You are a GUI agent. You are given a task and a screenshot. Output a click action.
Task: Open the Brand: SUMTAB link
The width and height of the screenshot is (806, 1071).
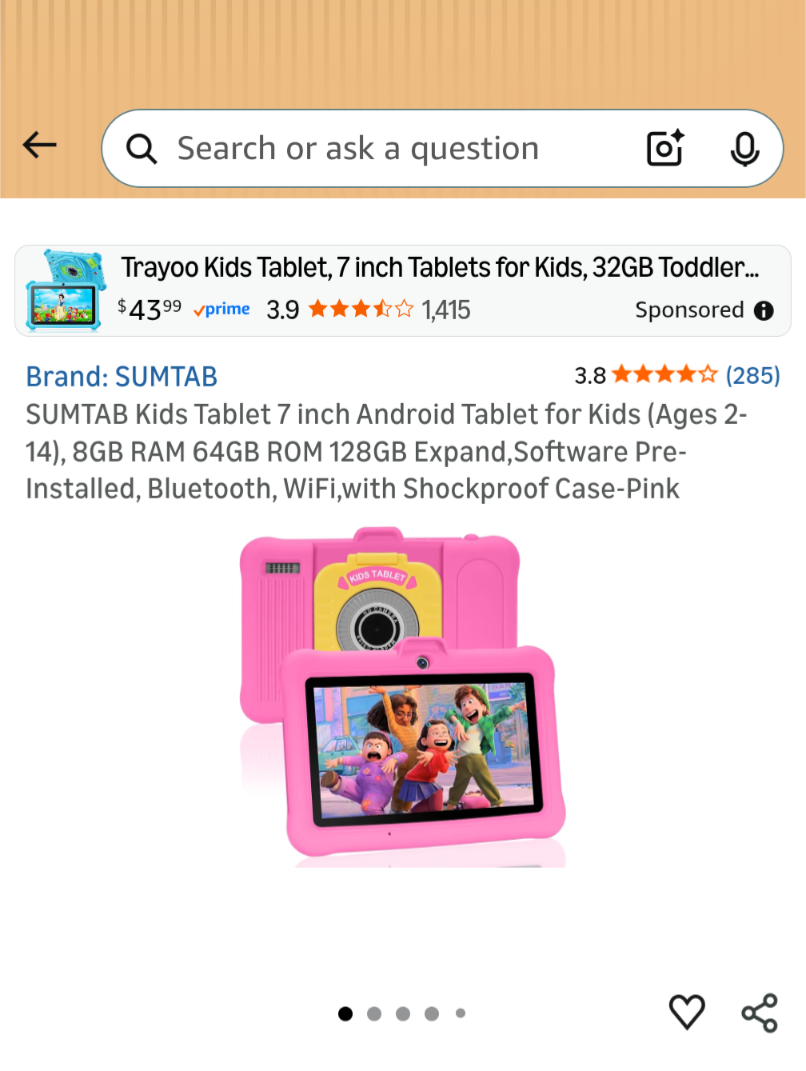pyautogui.click(x=122, y=376)
